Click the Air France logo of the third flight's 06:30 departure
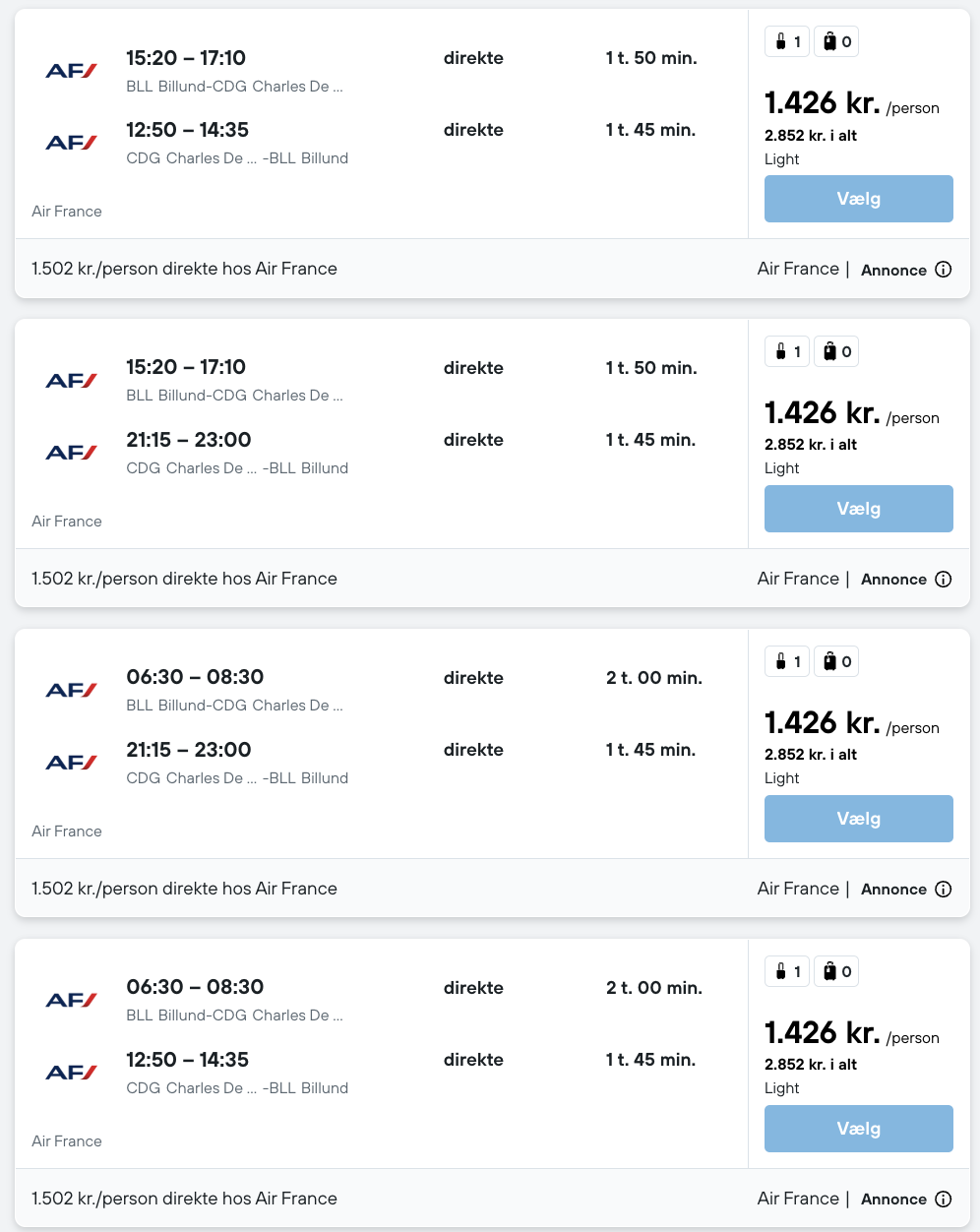Image resolution: width=980 pixels, height=1232 pixels. (x=71, y=690)
